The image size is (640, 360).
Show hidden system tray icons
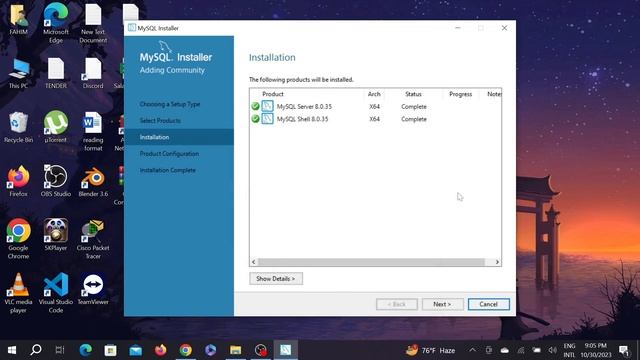[472, 350]
